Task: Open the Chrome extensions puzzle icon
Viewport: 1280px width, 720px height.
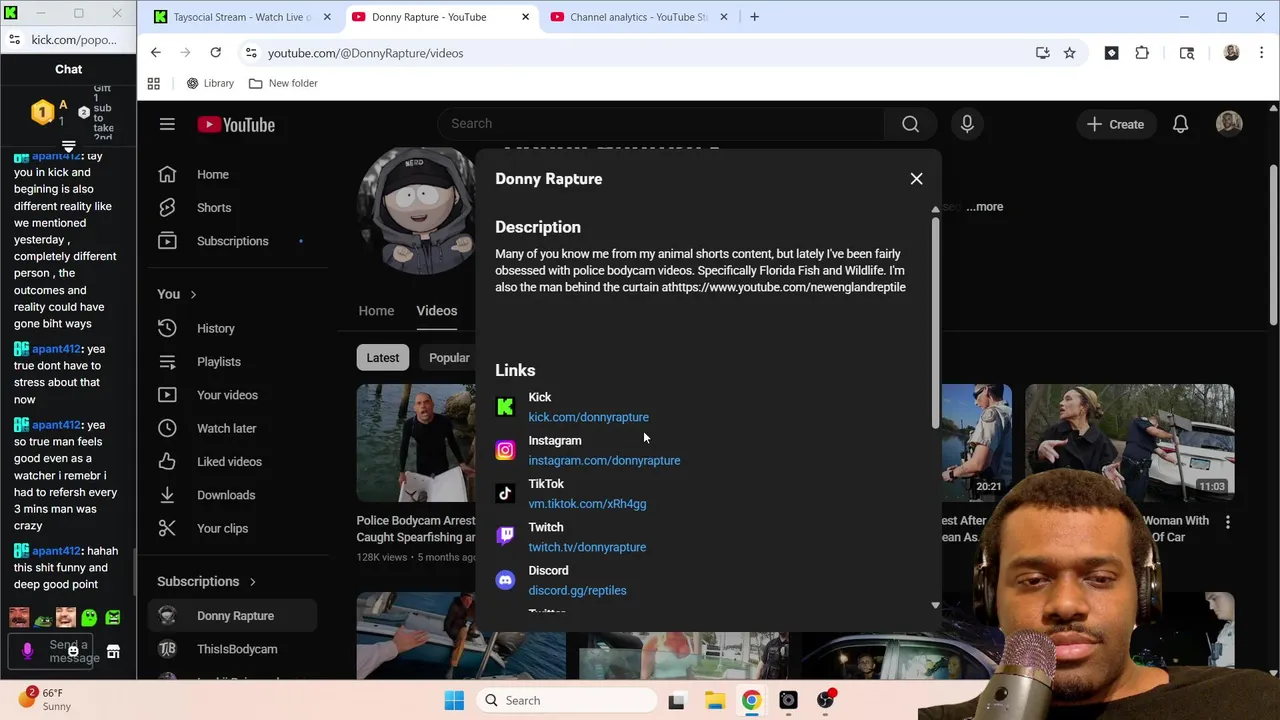Action: (1142, 53)
